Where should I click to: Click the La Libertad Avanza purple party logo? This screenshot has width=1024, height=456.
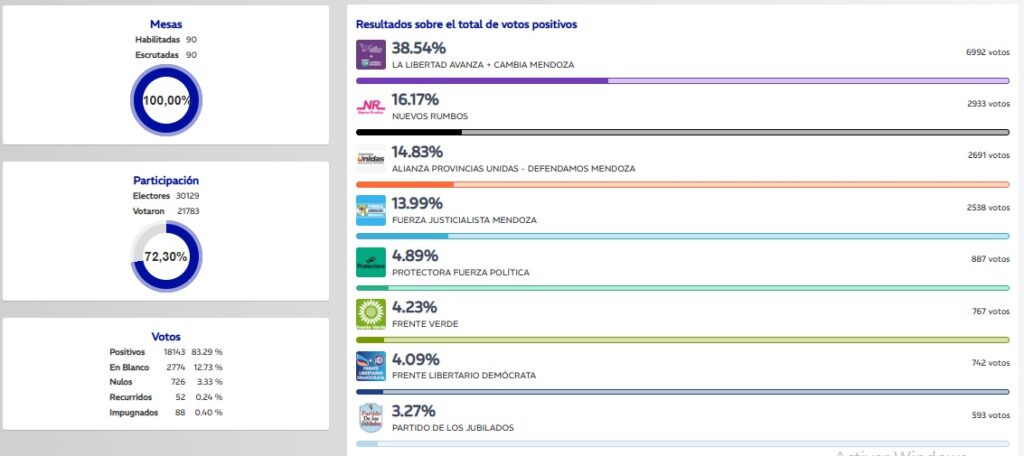point(370,54)
